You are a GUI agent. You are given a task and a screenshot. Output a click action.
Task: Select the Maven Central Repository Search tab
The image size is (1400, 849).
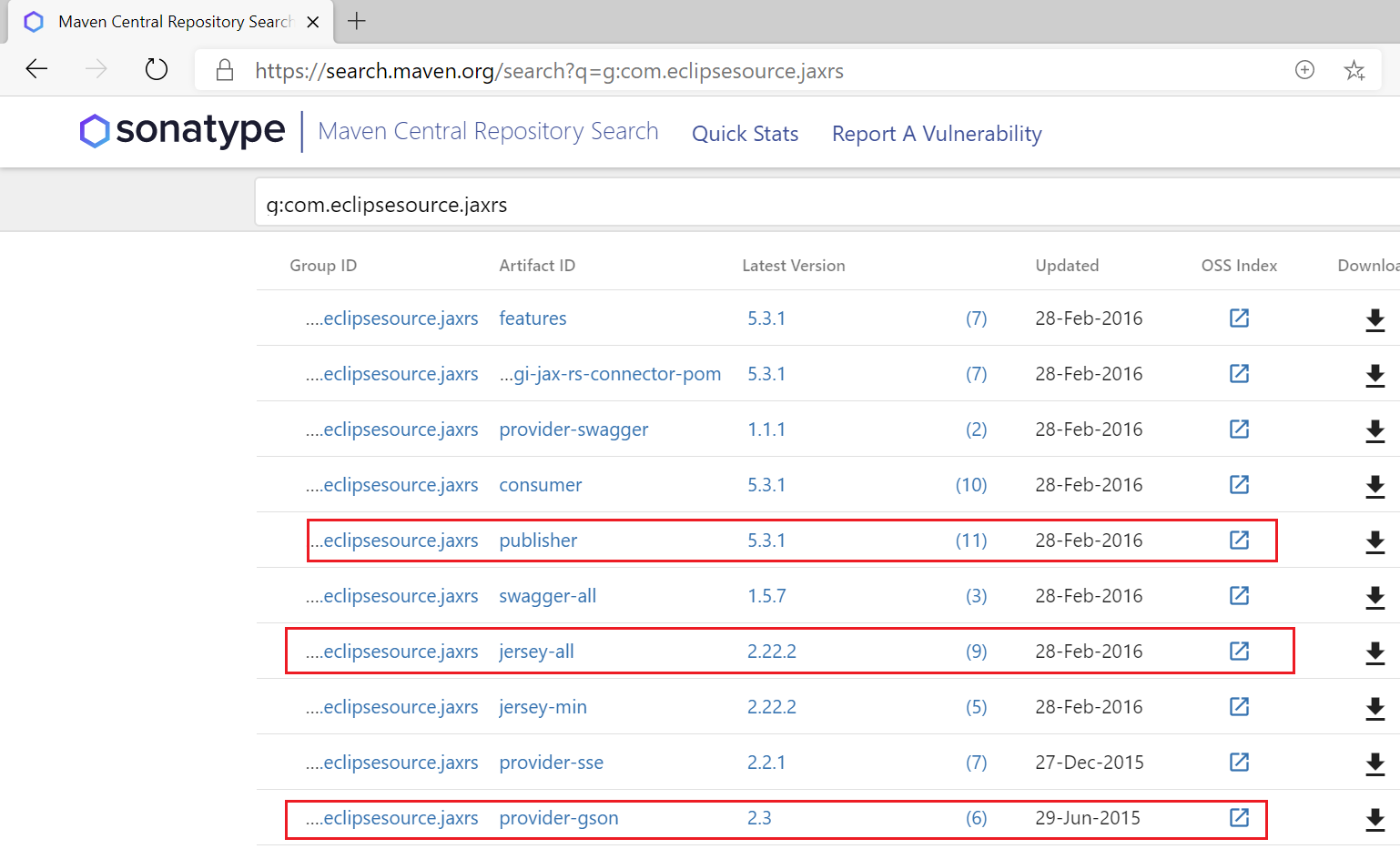click(171, 22)
